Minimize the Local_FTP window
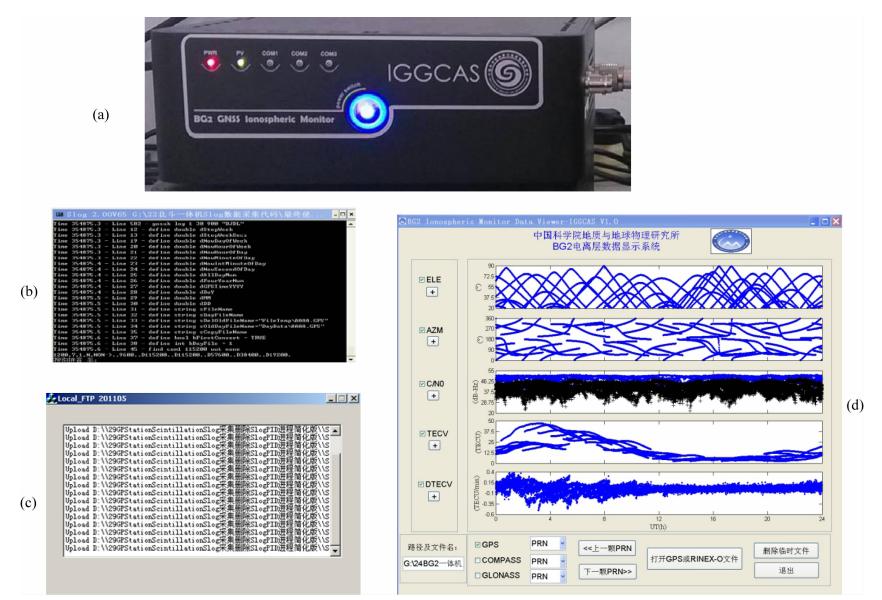This screenshot has height=600, width=882. click(332, 398)
